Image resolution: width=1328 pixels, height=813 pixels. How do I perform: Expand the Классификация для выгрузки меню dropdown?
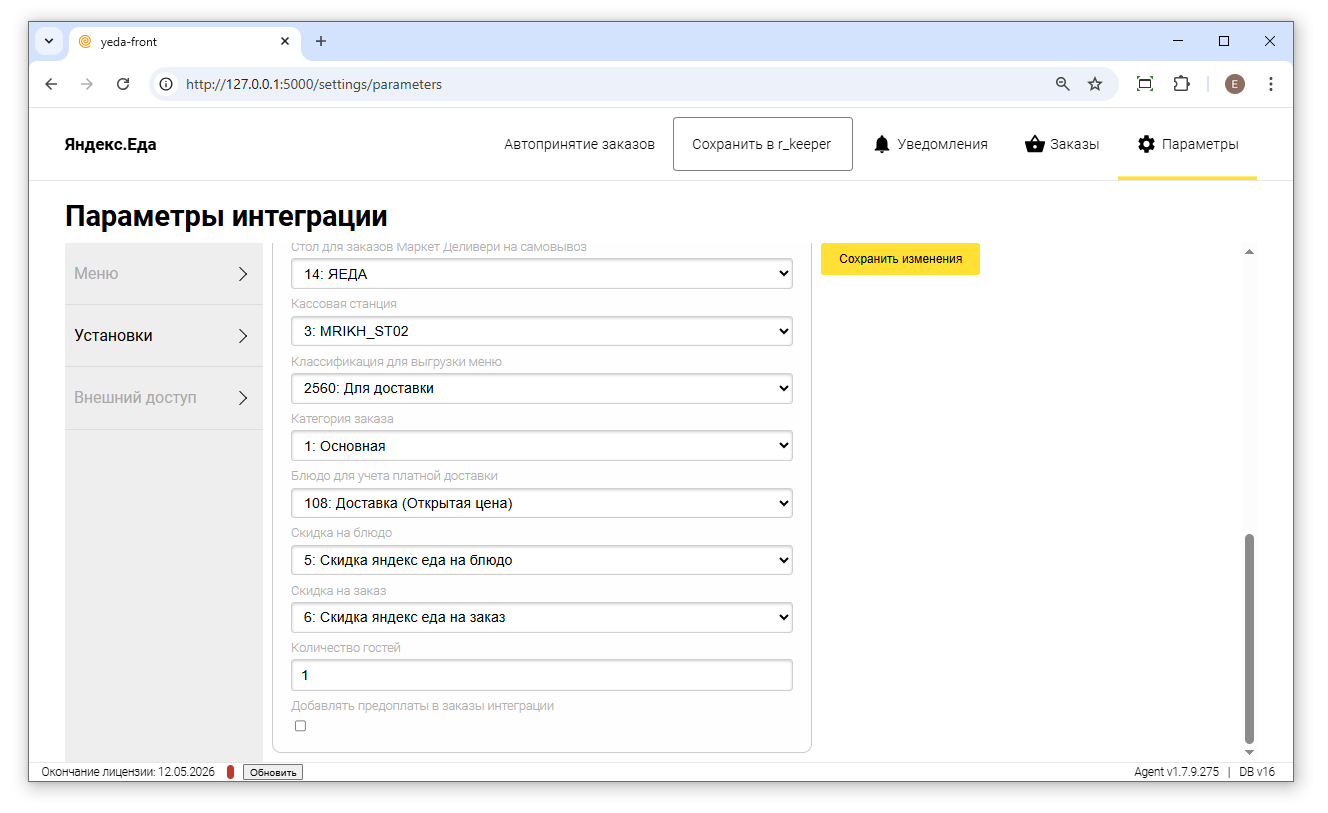coord(541,388)
